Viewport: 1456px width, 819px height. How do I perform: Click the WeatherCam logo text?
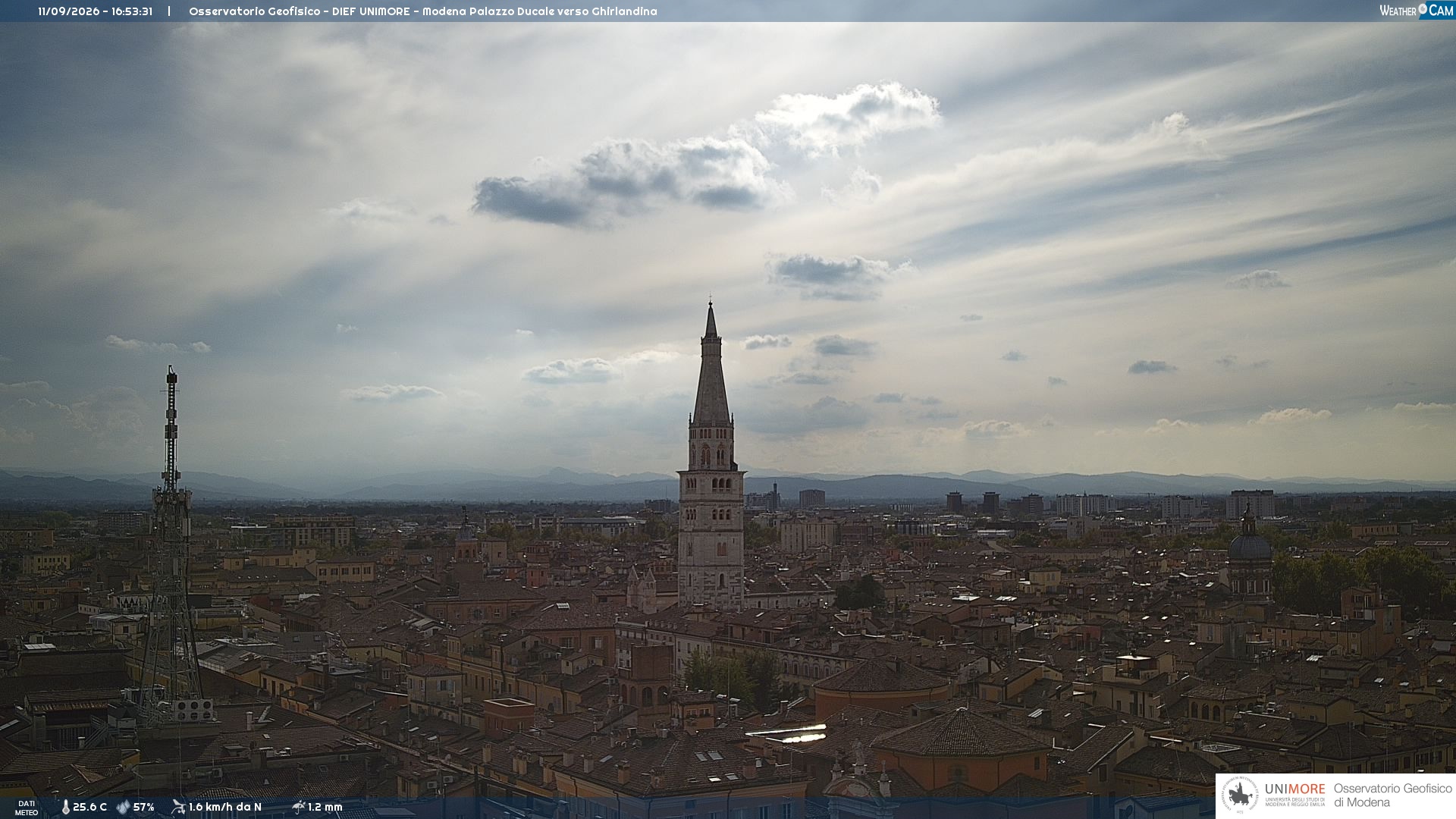pos(1416,10)
